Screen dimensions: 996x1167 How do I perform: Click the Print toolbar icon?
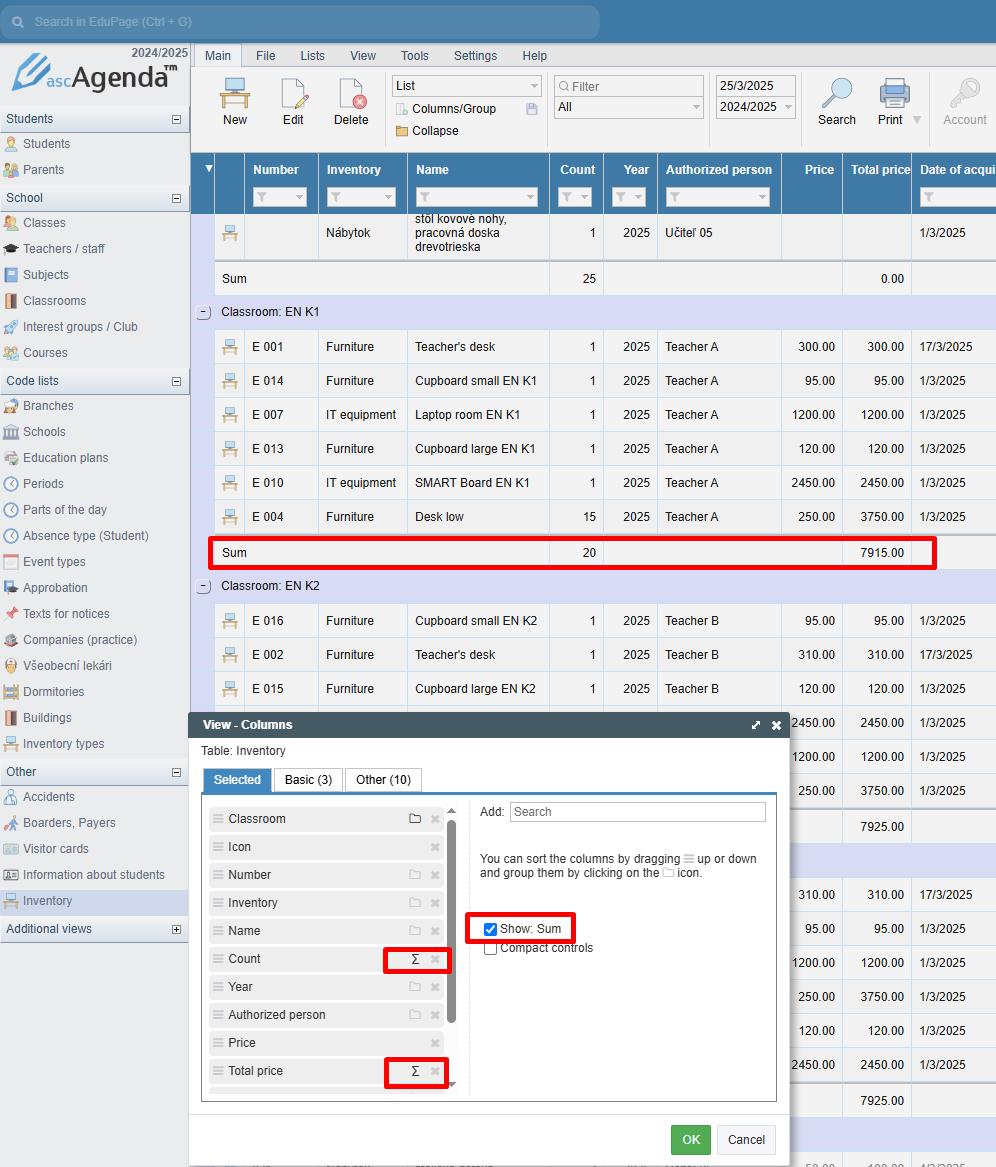point(893,94)
